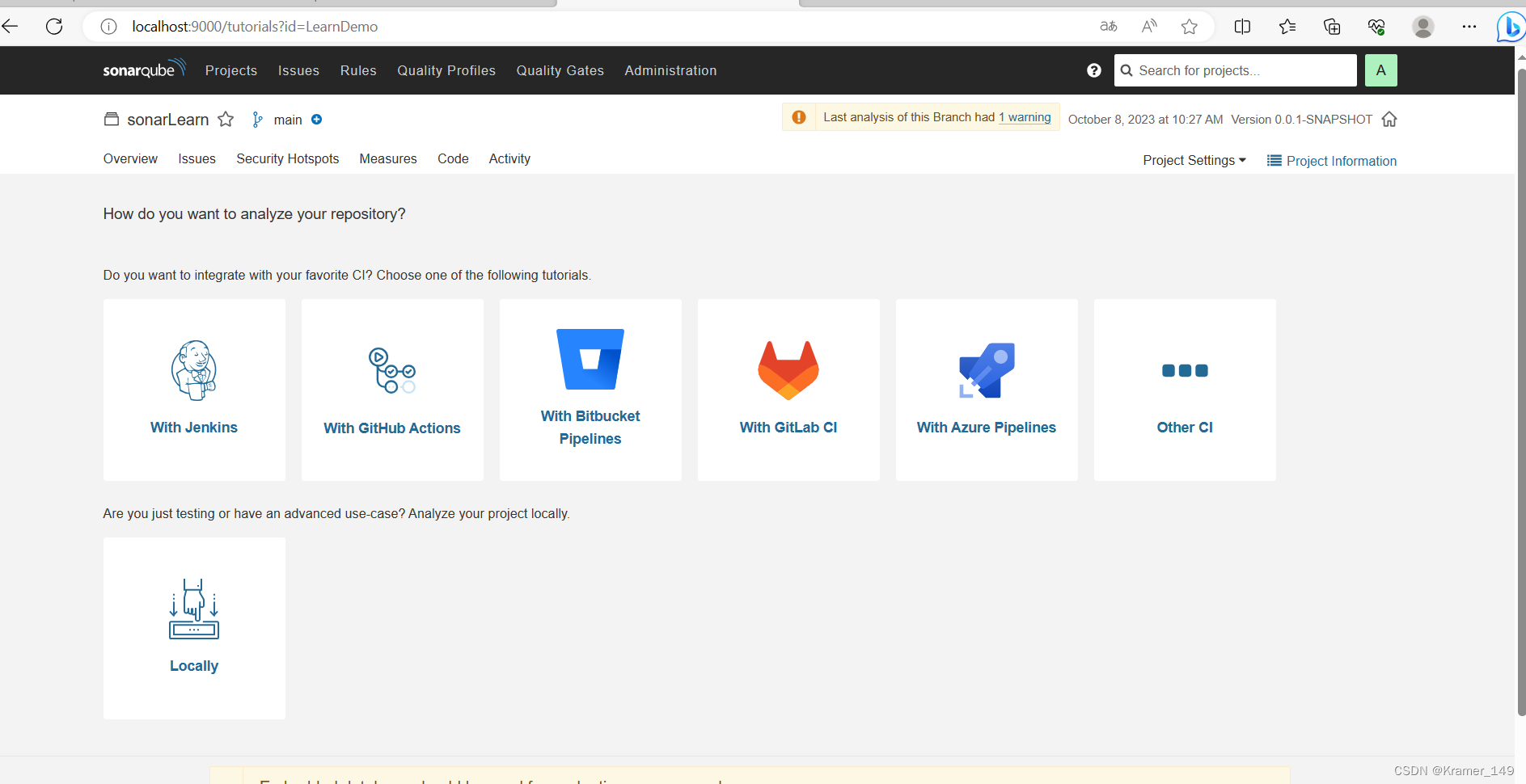
Task: Switch to the Measures tab
Action: pyautogui.click(x=388, y=158)
